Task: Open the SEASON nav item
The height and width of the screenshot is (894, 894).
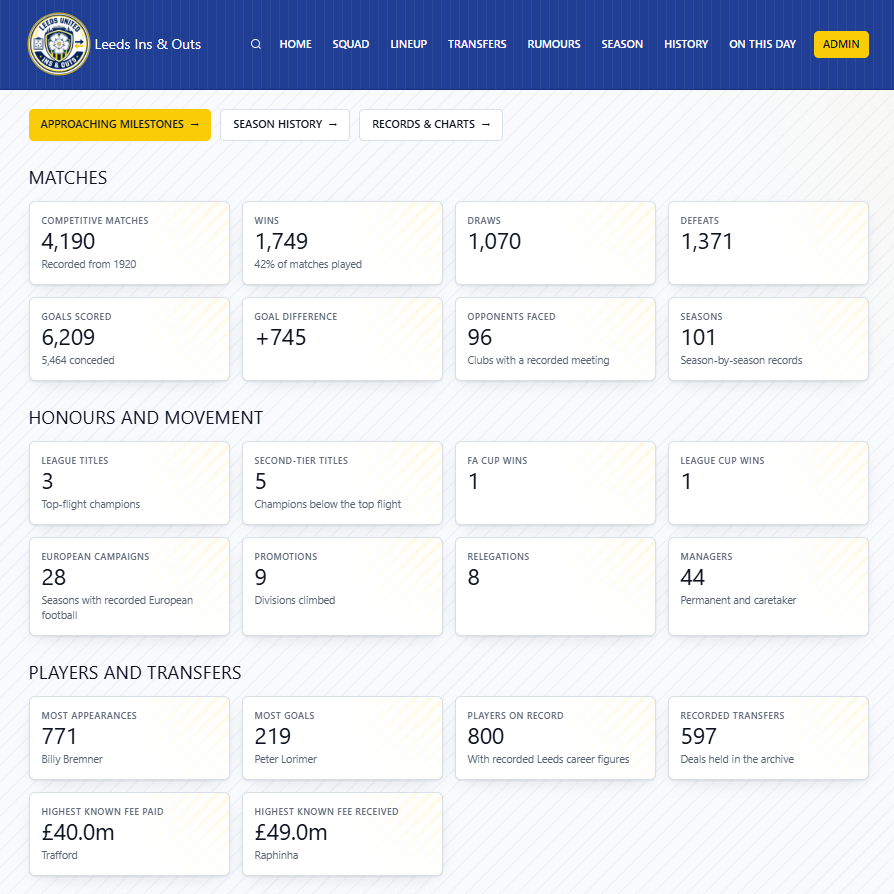Action: pos(622,44)
